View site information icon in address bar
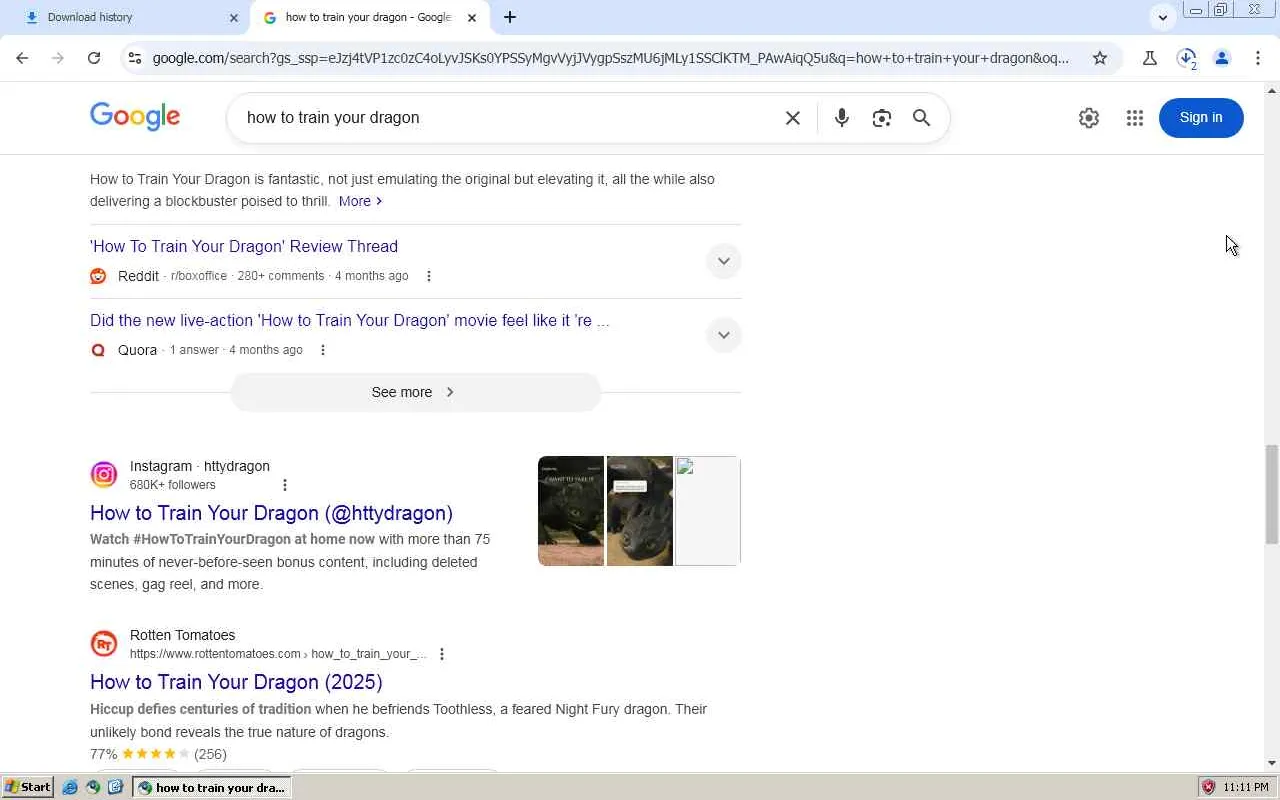 [x=135, y=58]
